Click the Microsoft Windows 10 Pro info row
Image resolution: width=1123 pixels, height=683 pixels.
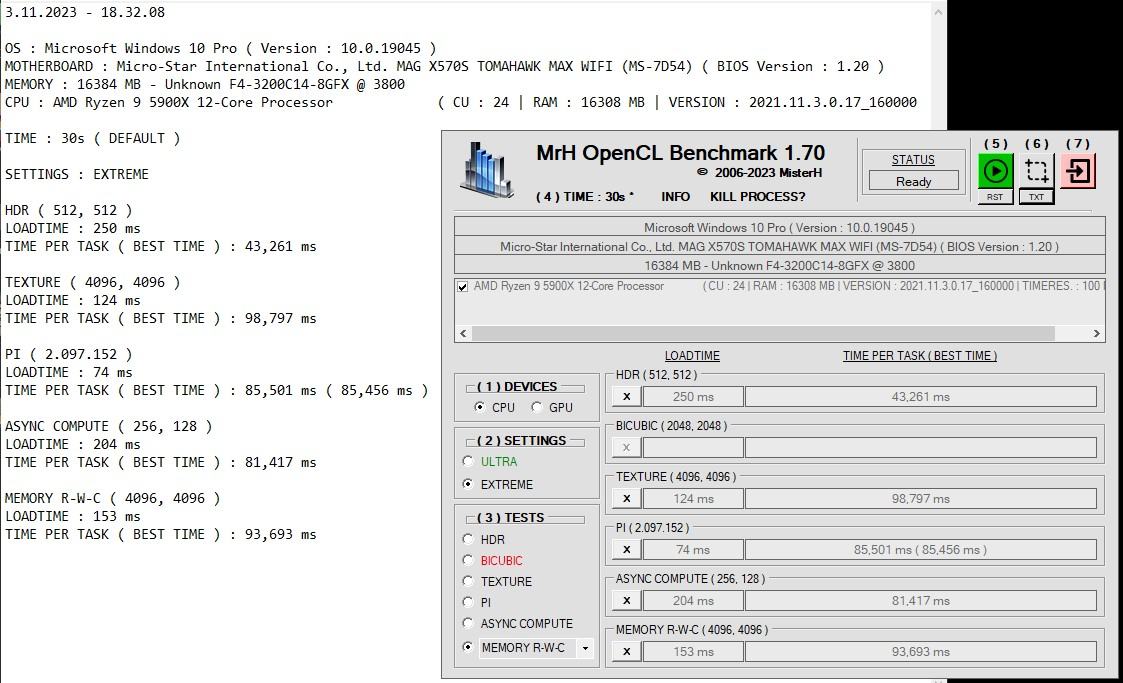point(779,228)
